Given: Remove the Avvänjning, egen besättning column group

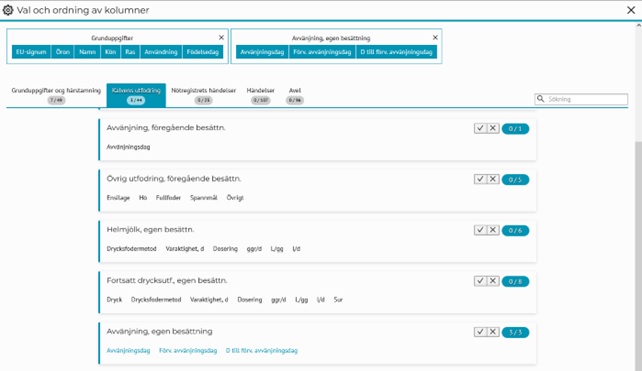Looking at the screenshot, I should (x=435, y=38).
